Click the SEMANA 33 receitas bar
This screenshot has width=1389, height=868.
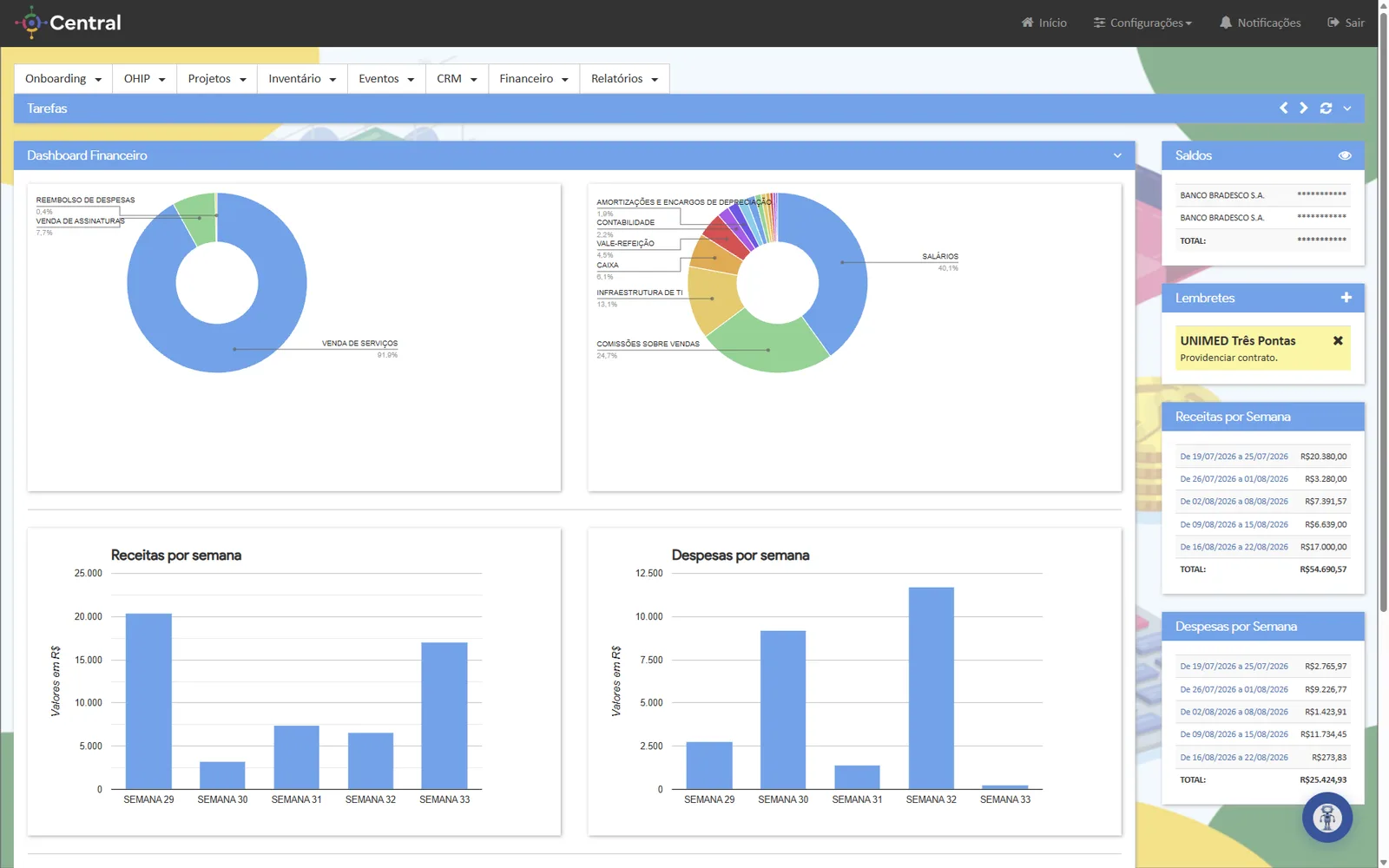pyautogui.click(x=444, y=716)
